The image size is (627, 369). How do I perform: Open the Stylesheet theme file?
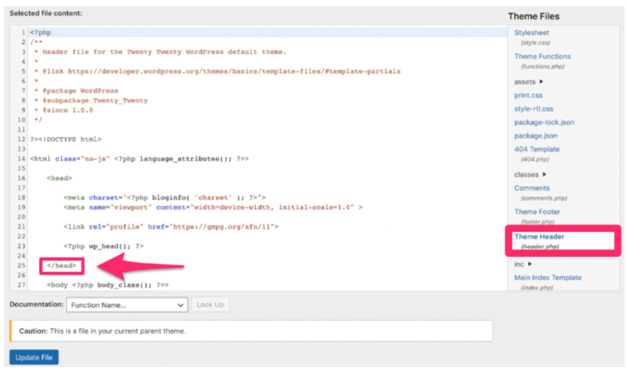(531, 33)
